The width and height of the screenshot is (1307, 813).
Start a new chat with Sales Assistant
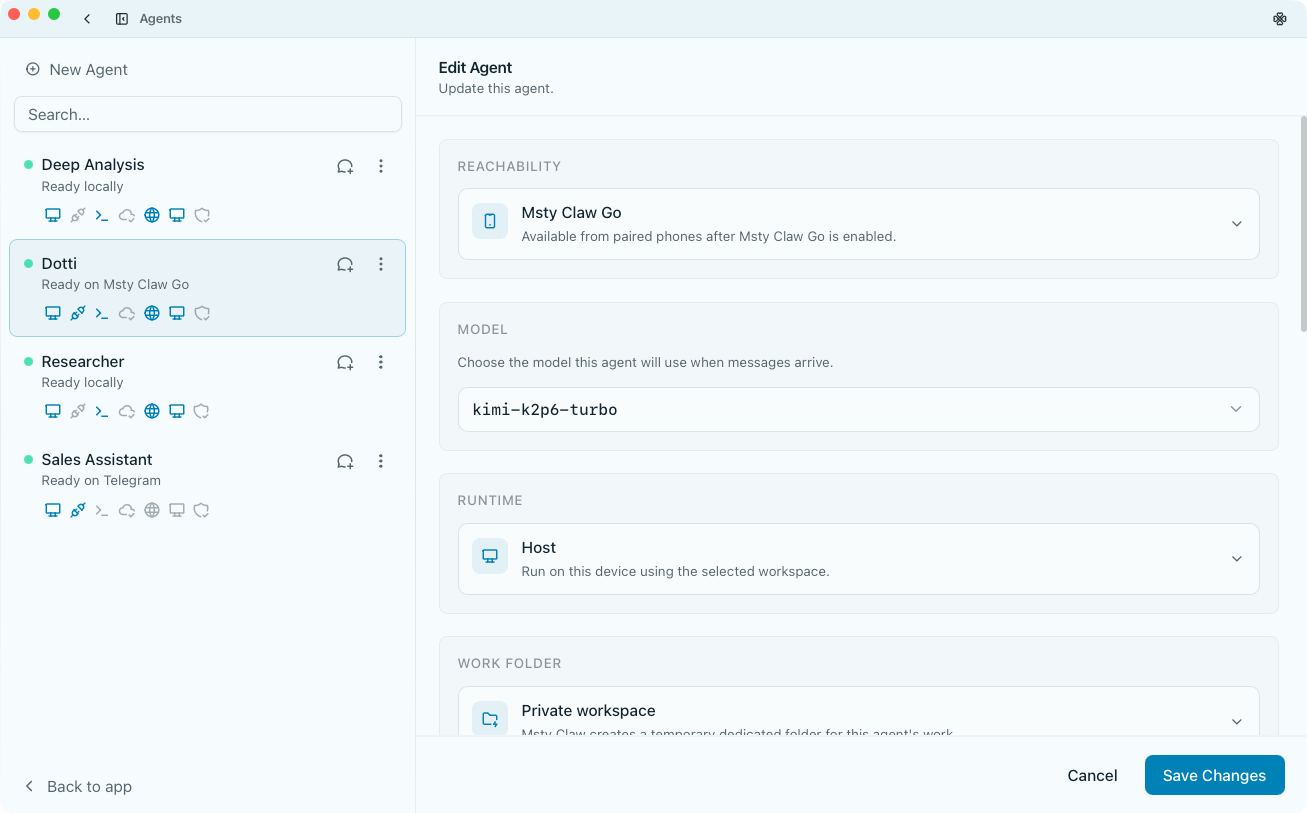pos(345,461)
